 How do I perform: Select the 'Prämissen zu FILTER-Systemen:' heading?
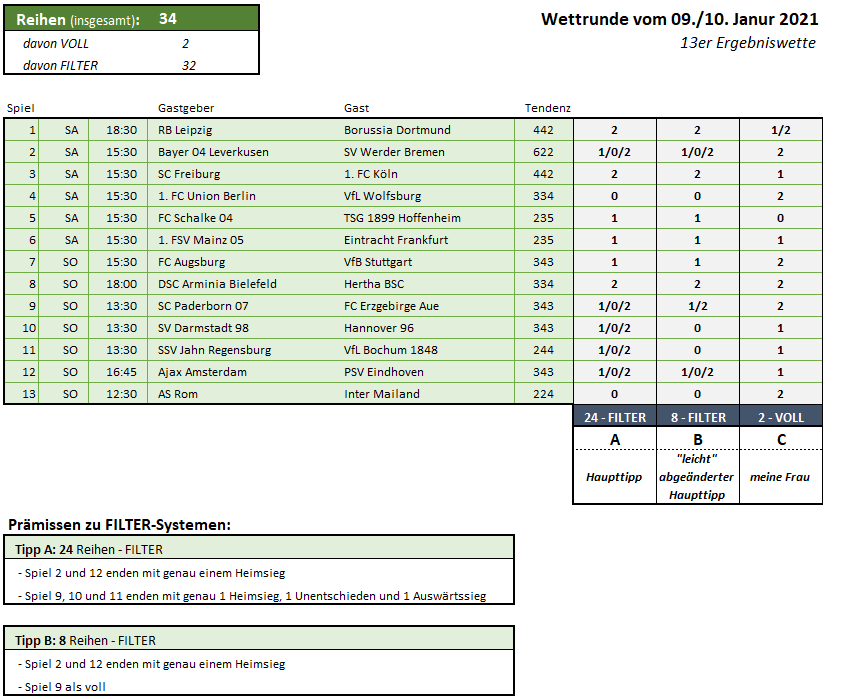point(119,525)
